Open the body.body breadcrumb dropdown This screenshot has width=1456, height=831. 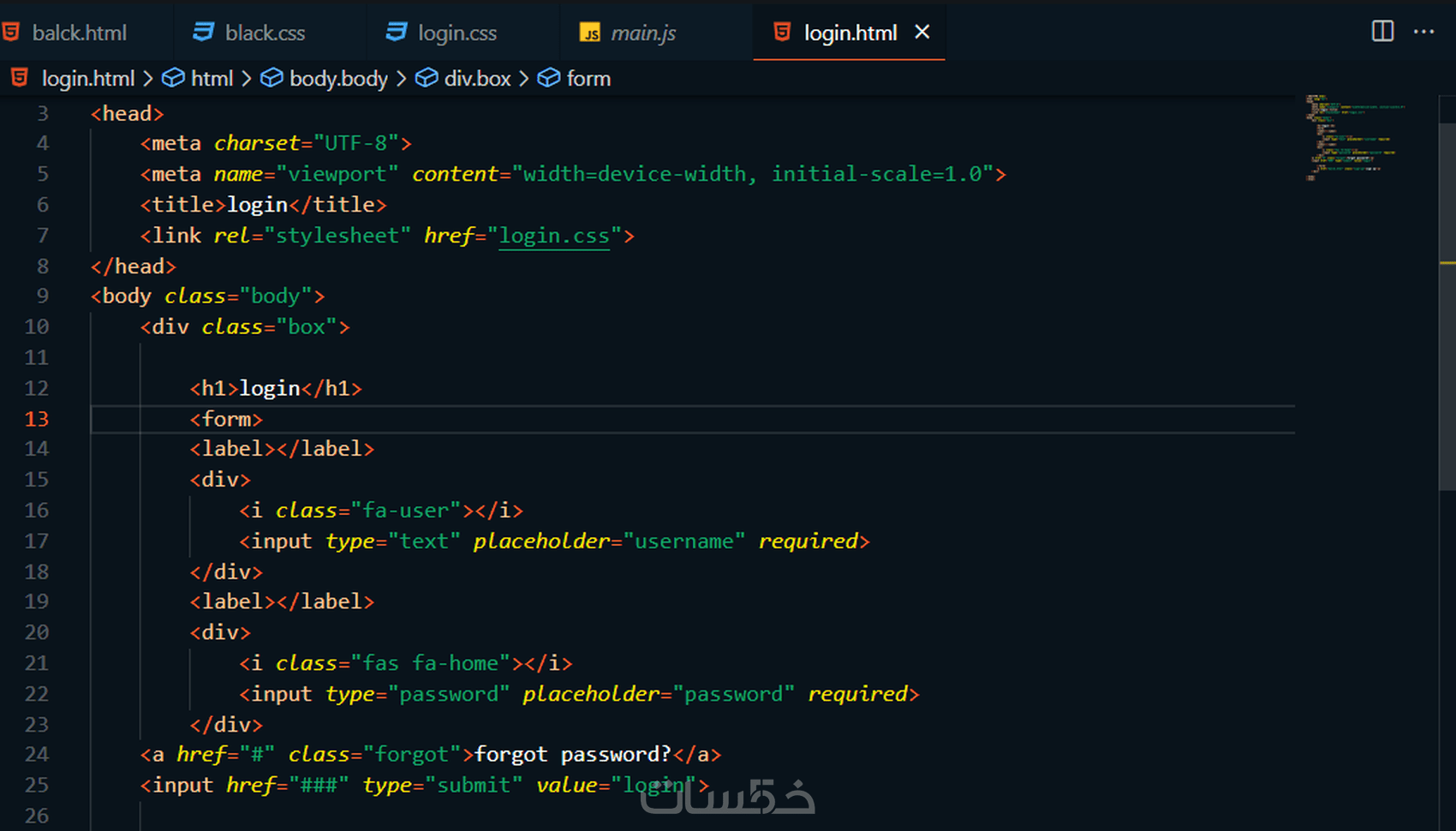point(338,78)
